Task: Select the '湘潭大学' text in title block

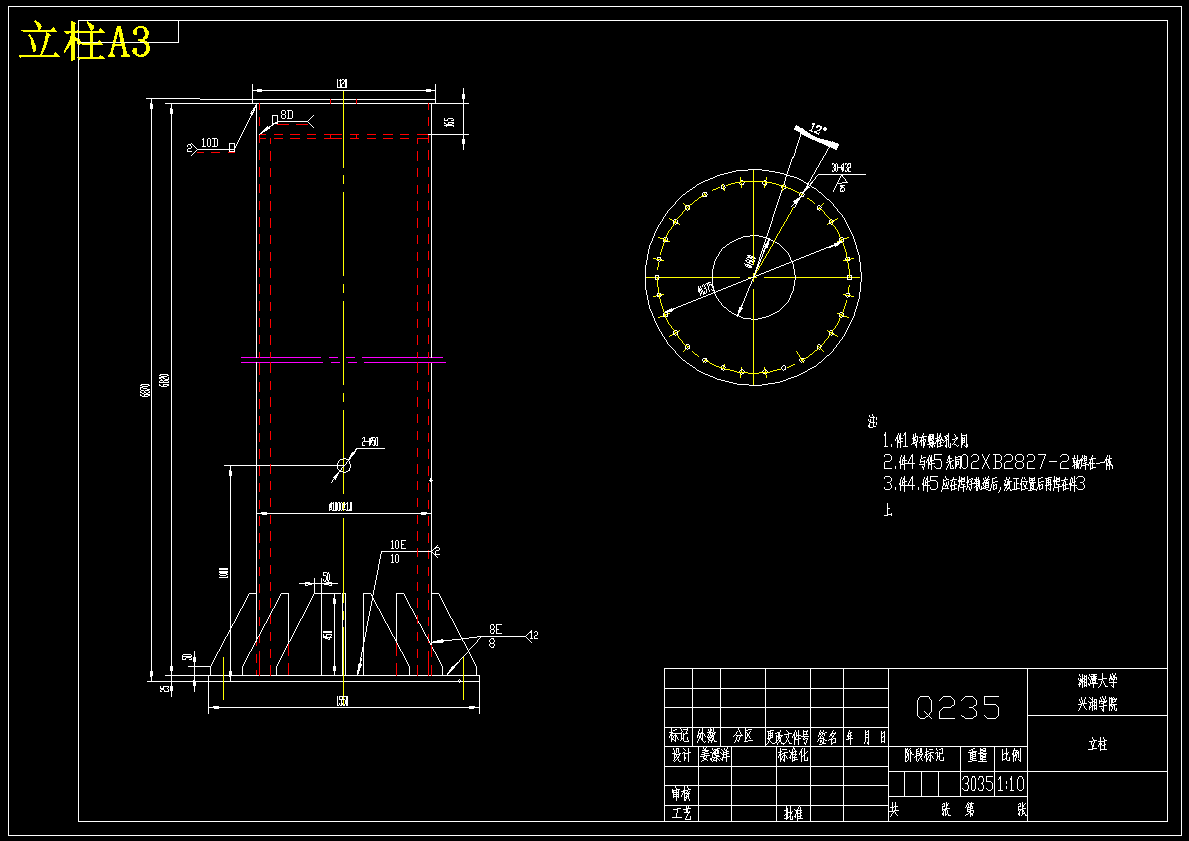Action: (x=1097, y=681)
